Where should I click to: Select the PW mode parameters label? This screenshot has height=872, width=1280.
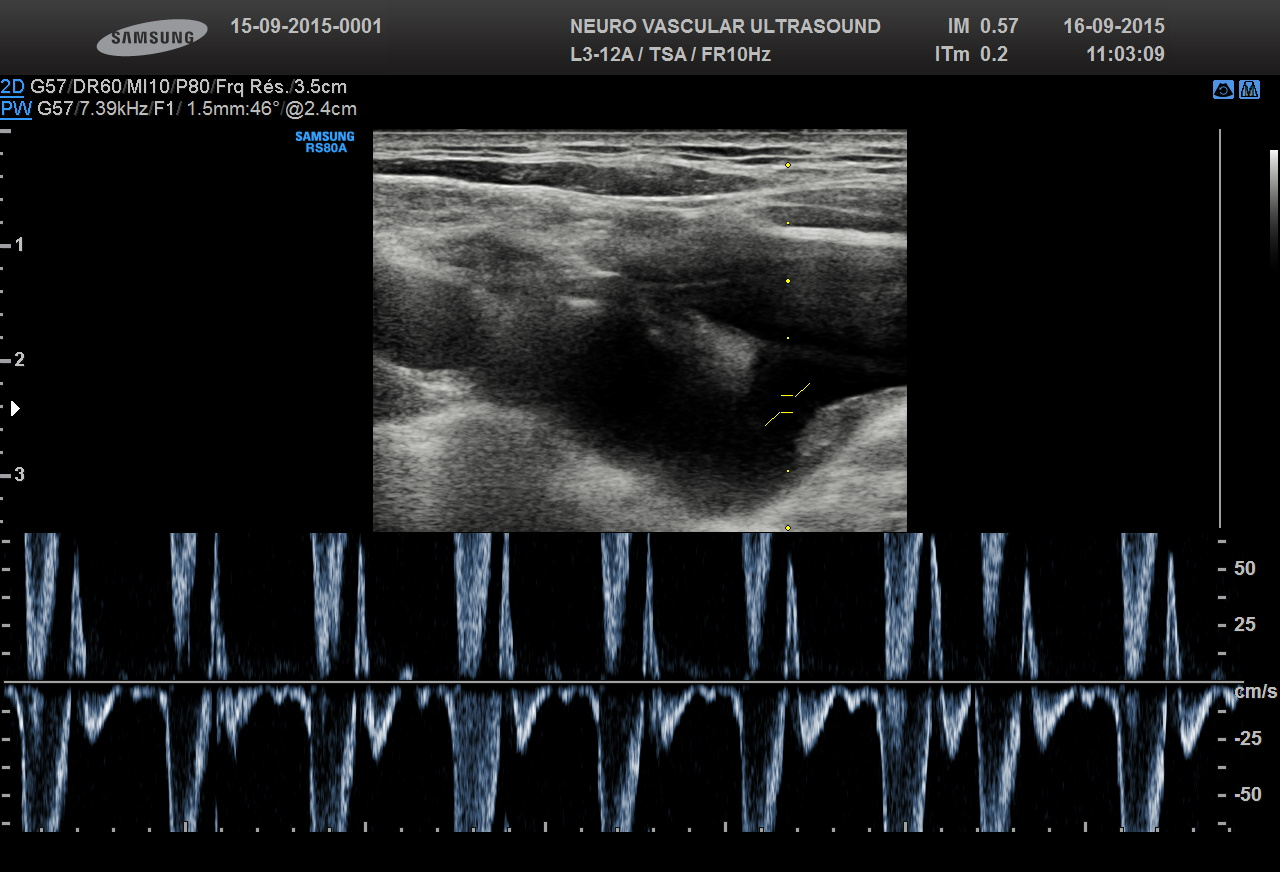click(x=15, y=109)
